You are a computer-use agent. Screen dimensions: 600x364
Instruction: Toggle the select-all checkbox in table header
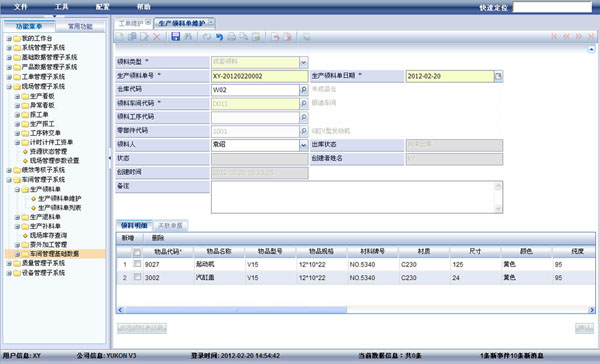pos(137,252)
